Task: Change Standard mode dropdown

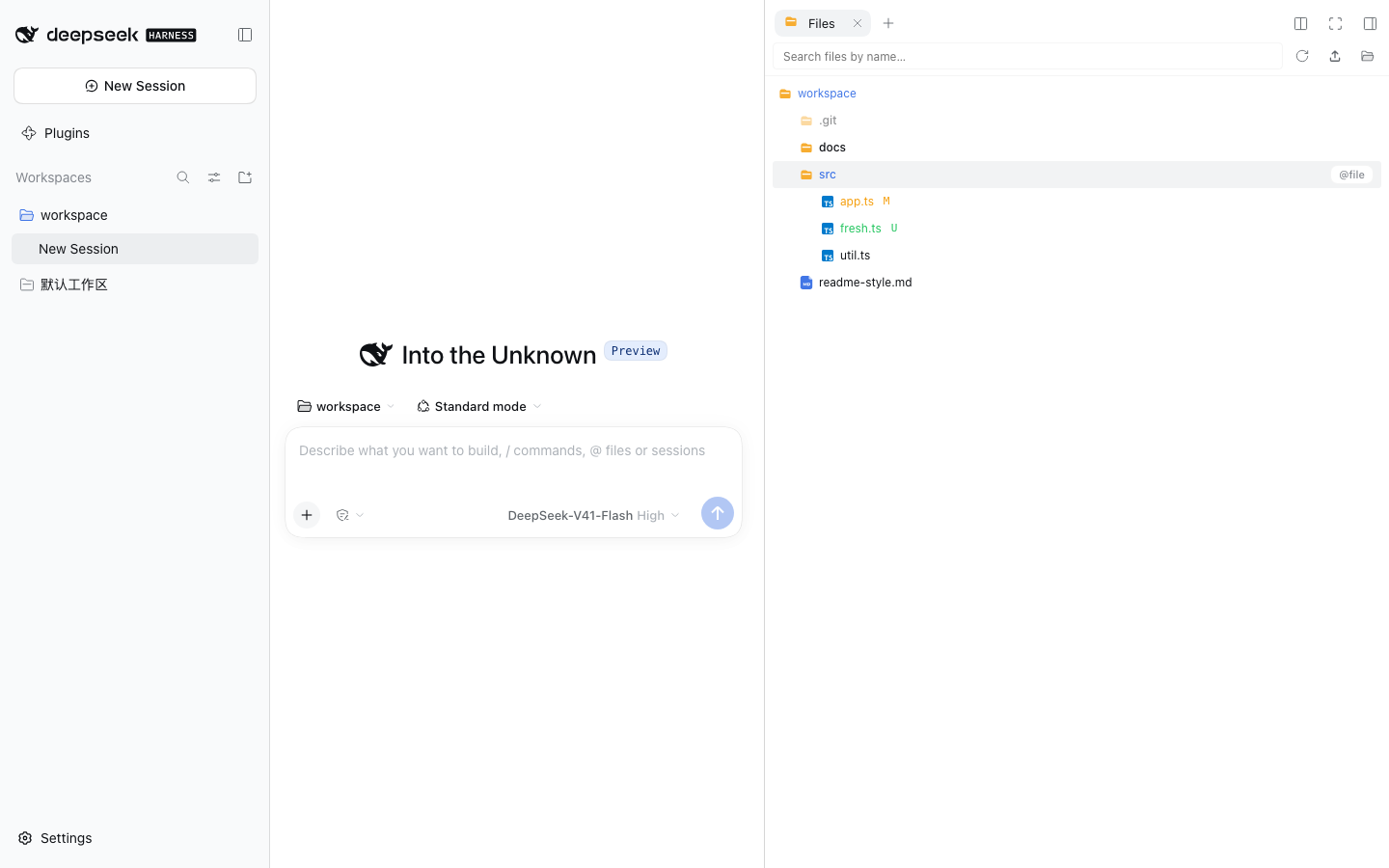Action: pyautogui.click(x=479, y=406)
